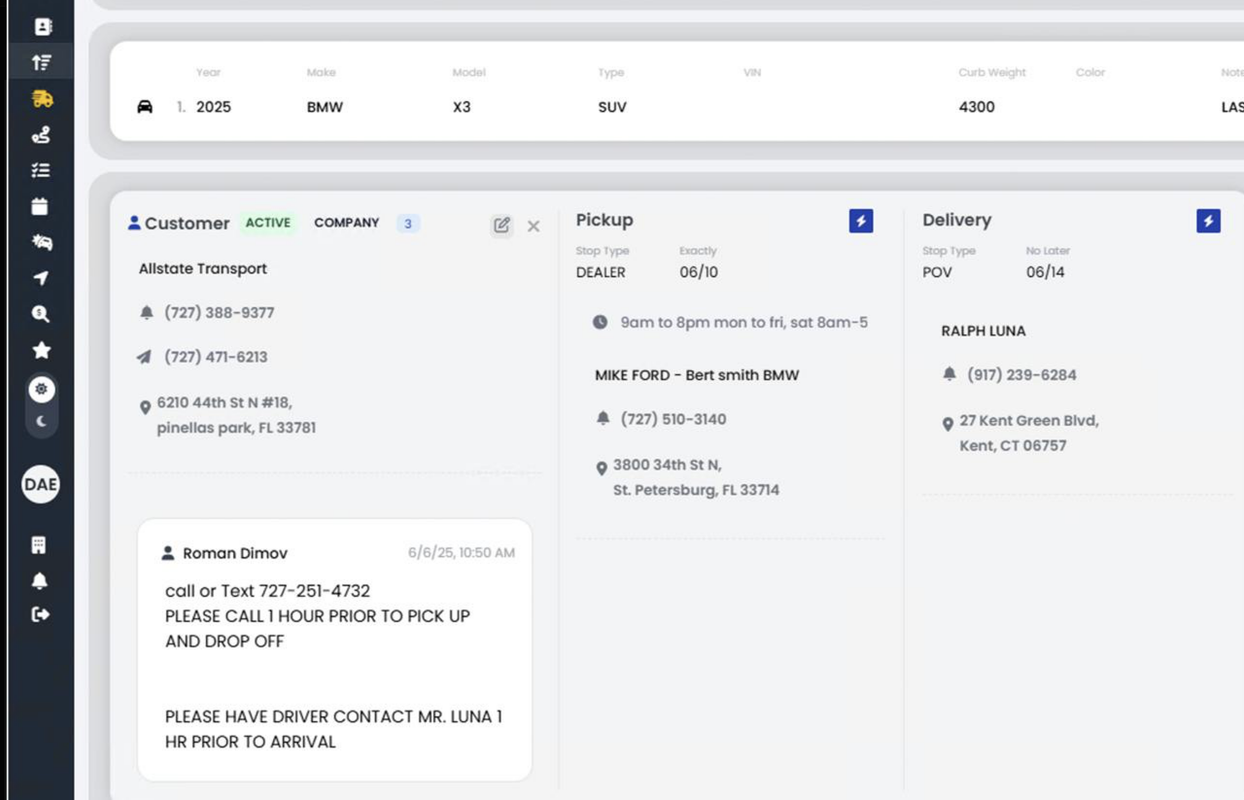
Task: Click the paper plane icon beside (727) 471-6213
Action: pos(146,357)
